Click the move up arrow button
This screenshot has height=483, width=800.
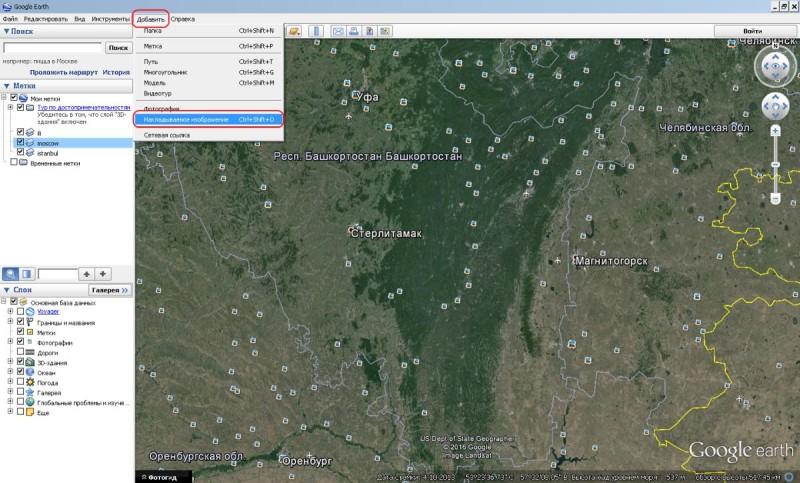pos(87,274)
